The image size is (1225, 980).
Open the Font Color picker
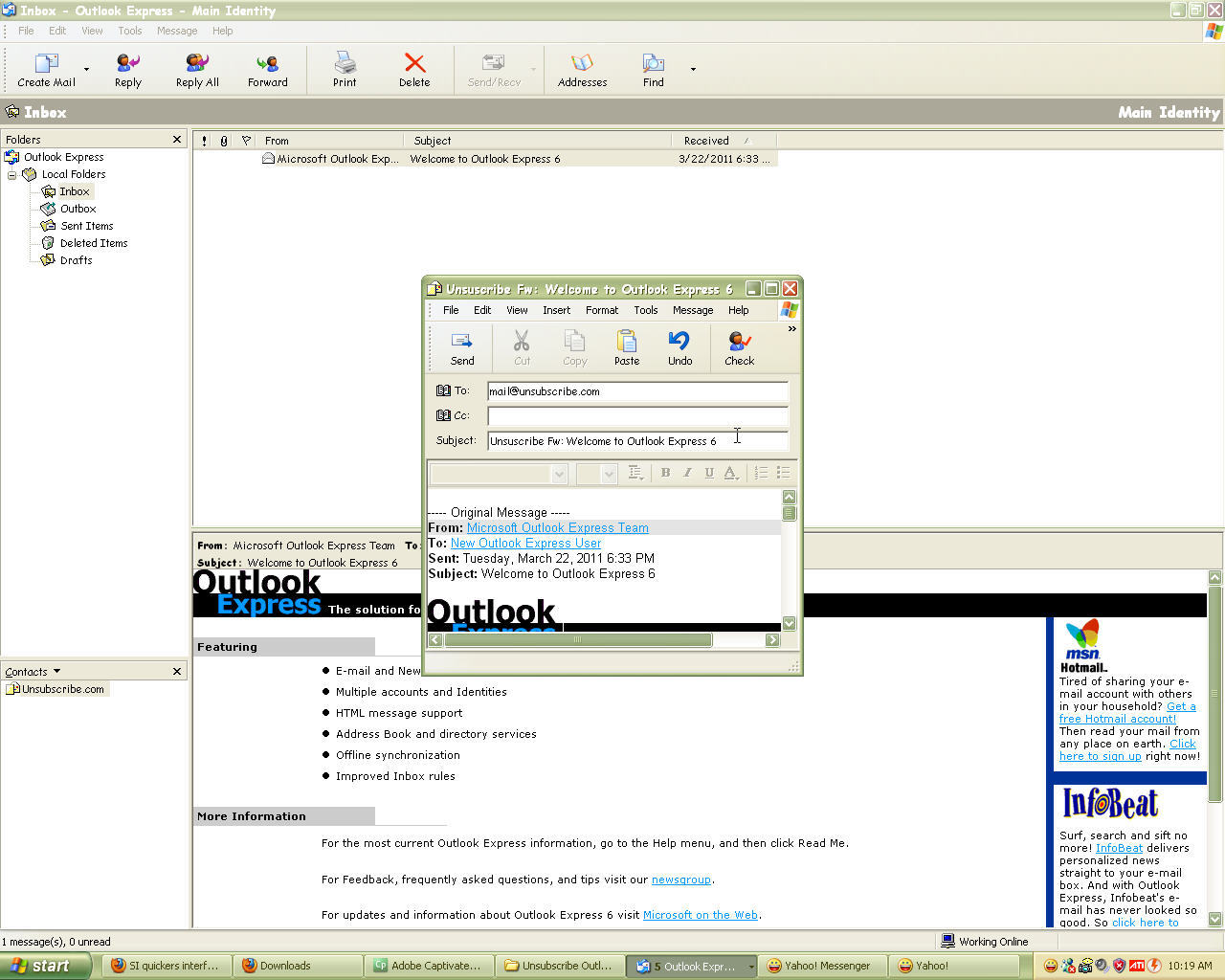coord(731,473)
